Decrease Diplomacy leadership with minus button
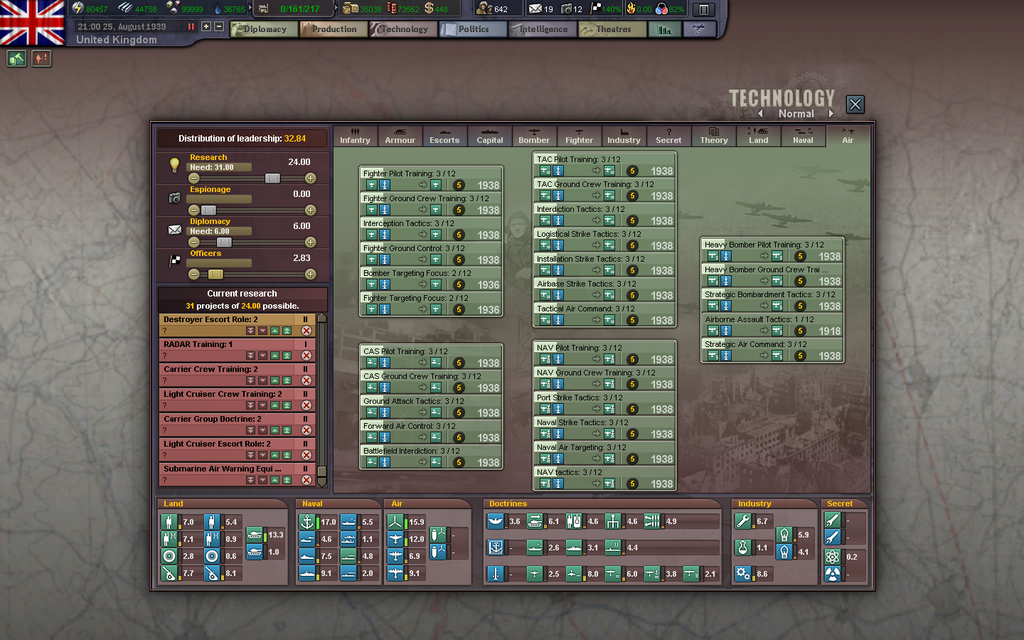This screenshot has width=1024, height=640. [x=193, y=242]
